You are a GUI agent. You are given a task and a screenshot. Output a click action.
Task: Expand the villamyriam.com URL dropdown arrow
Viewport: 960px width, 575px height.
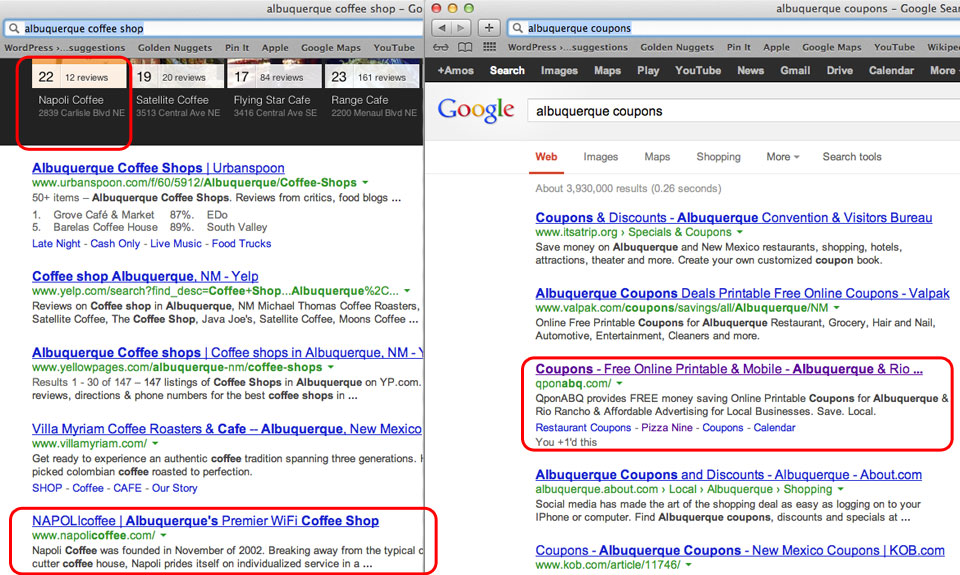click(x=156, y=443)
